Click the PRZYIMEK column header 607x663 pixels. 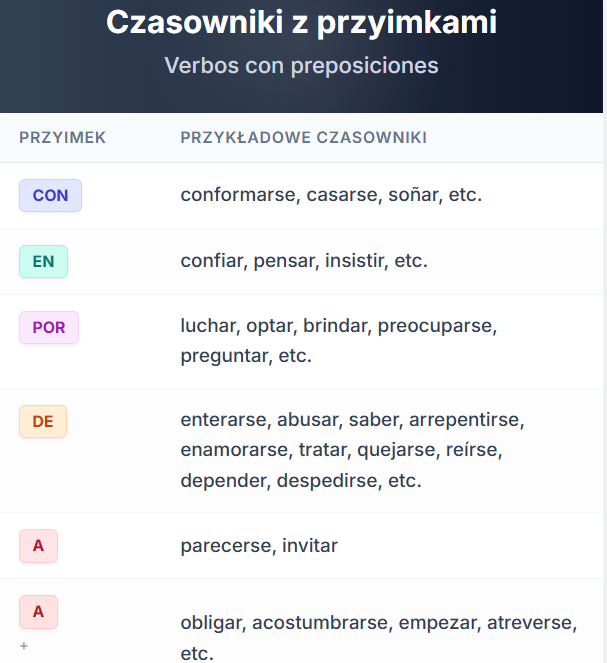63,138
